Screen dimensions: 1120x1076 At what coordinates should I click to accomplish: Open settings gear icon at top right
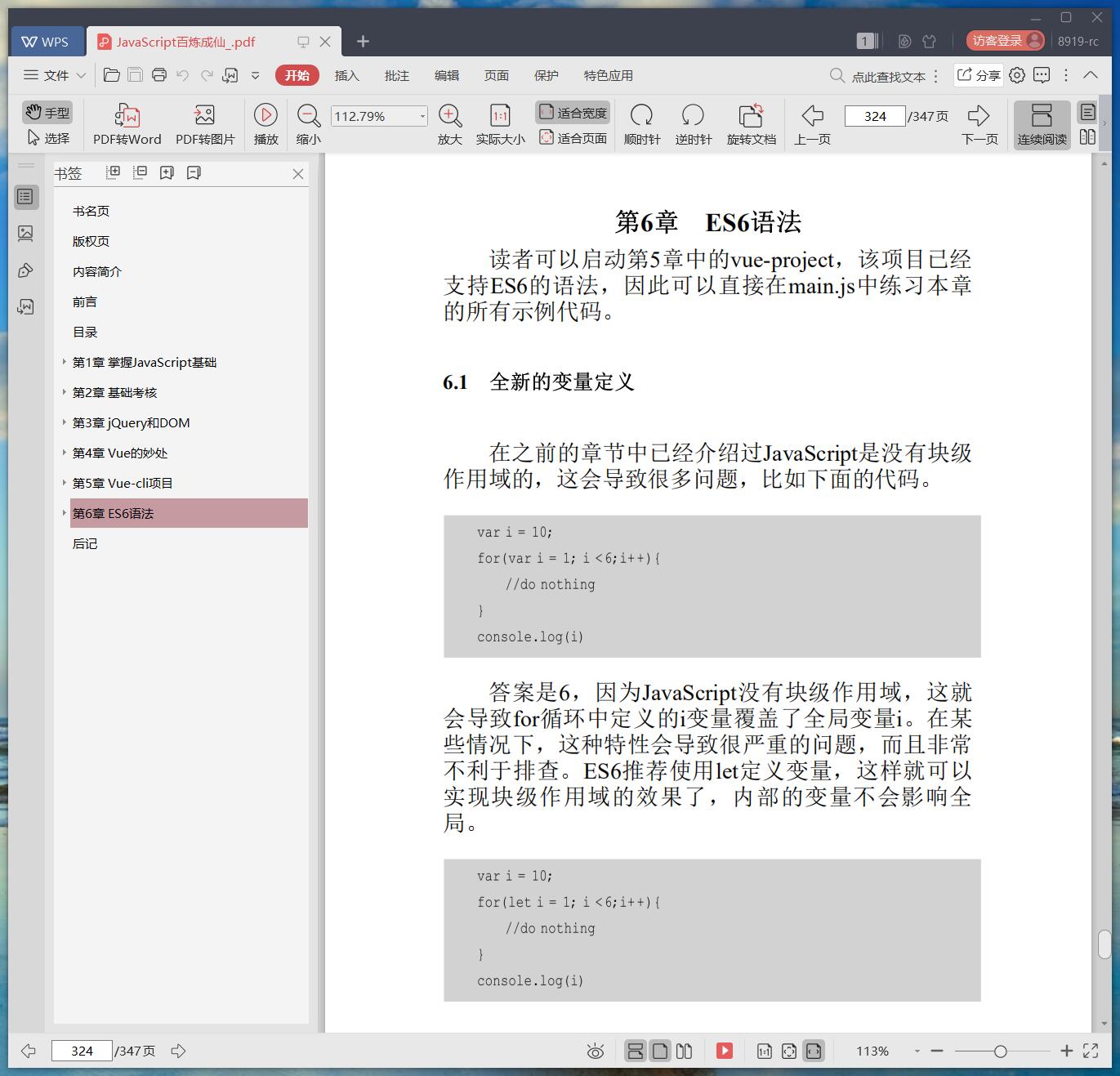pyautogui.click(x=1017, y=75)
